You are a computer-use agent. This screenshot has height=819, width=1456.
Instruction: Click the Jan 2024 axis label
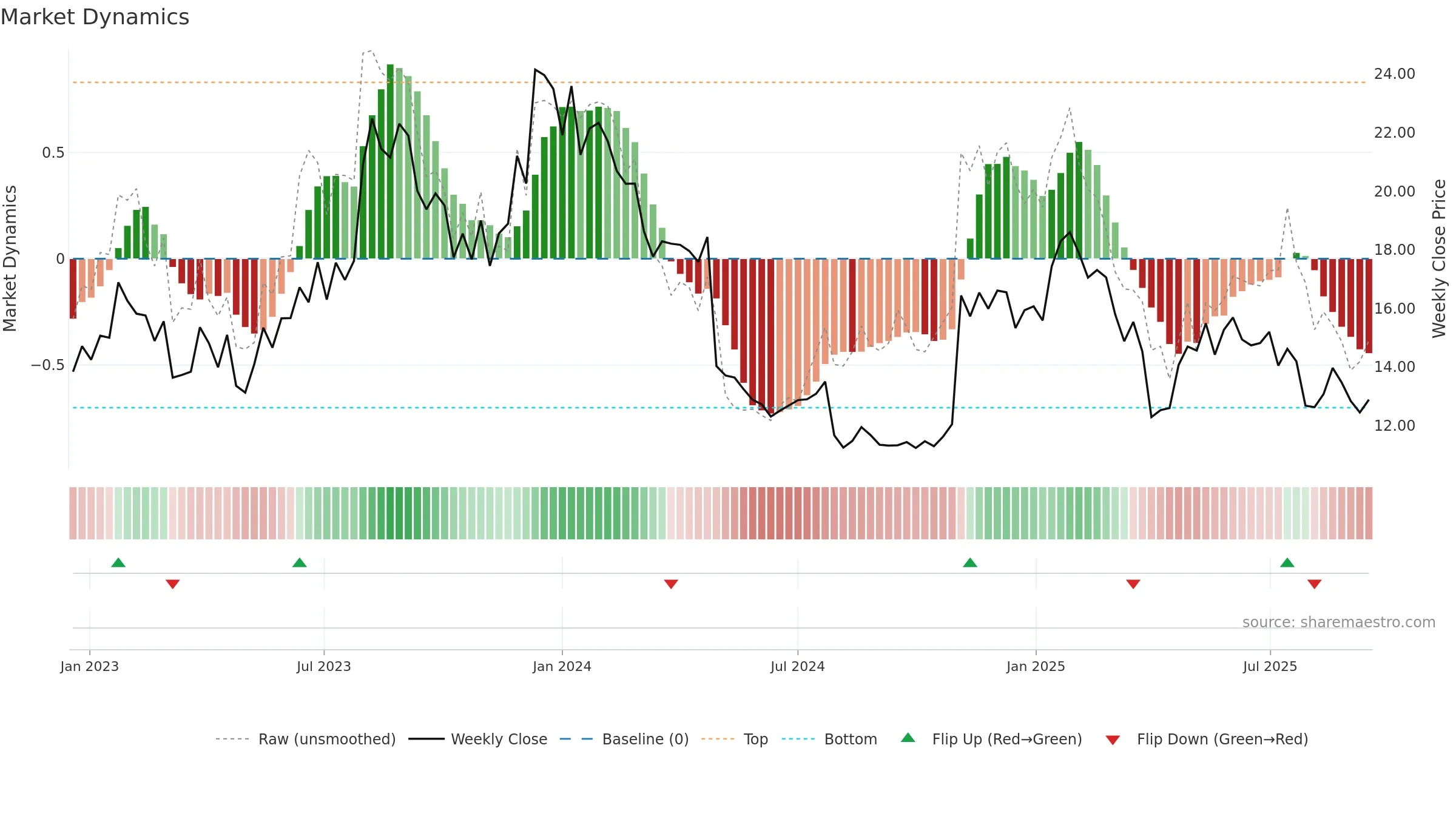tap(562, 666)
